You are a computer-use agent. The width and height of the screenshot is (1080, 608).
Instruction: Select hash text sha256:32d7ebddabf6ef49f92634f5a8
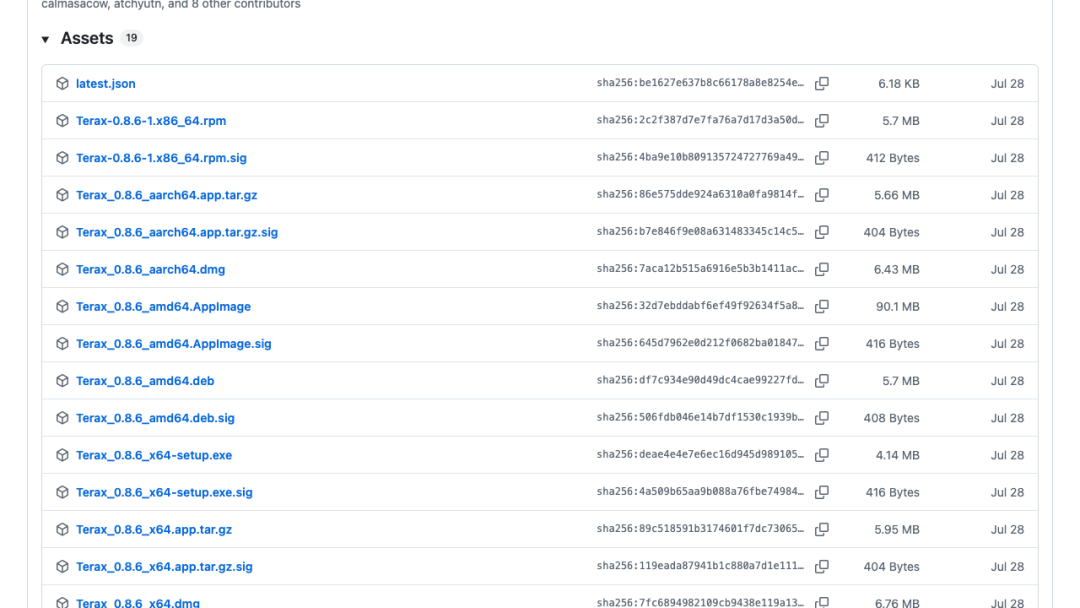(x=700, y=306)
